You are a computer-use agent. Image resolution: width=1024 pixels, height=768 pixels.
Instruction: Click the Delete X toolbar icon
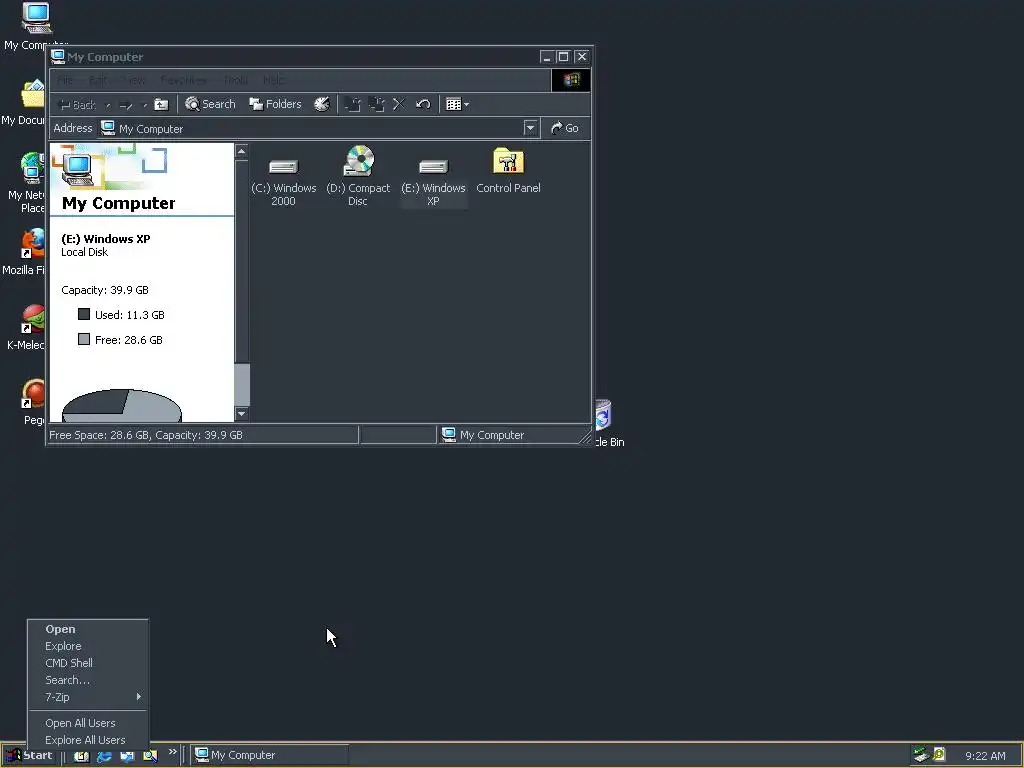399,104
